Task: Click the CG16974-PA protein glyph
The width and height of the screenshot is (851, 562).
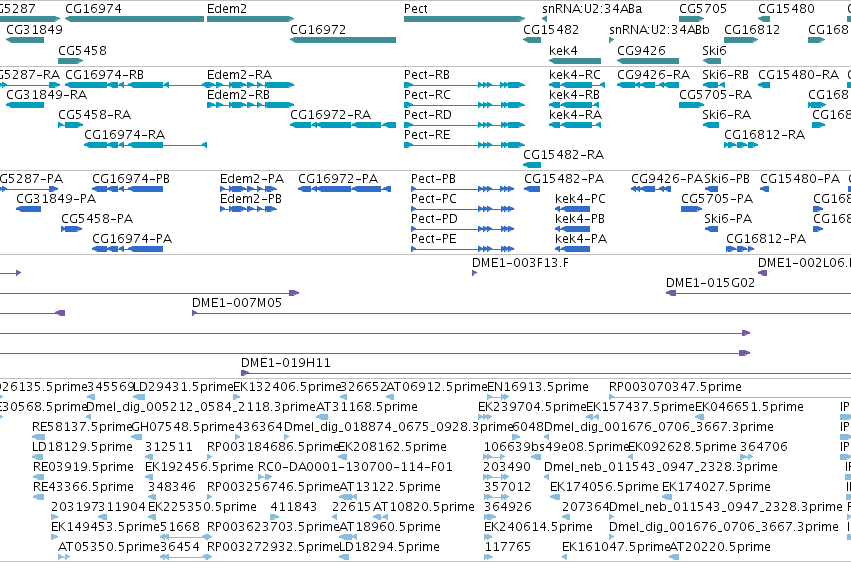Action: (128, 250)
